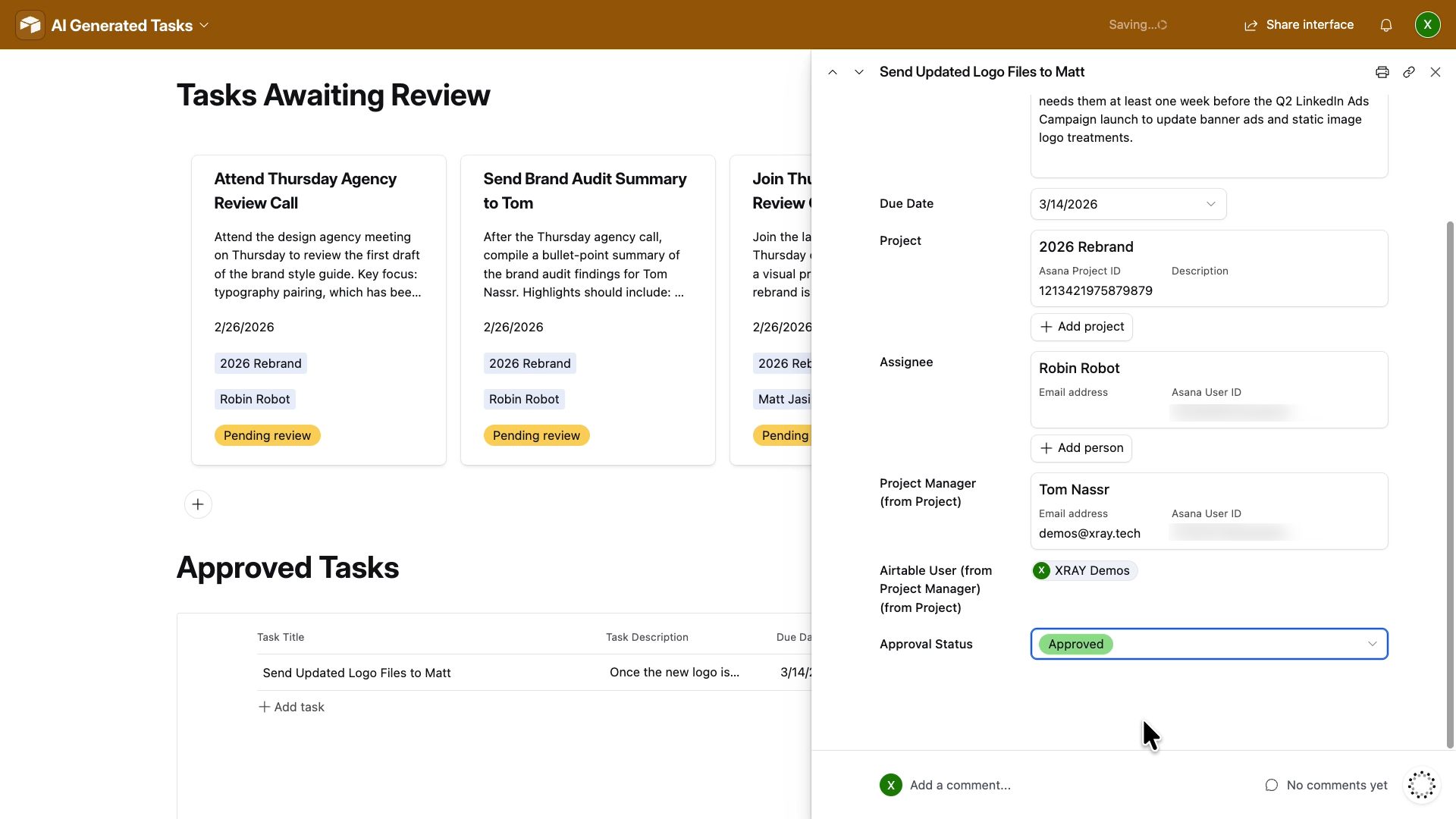
Task: Print the open record
Action: coord(1382,71)
